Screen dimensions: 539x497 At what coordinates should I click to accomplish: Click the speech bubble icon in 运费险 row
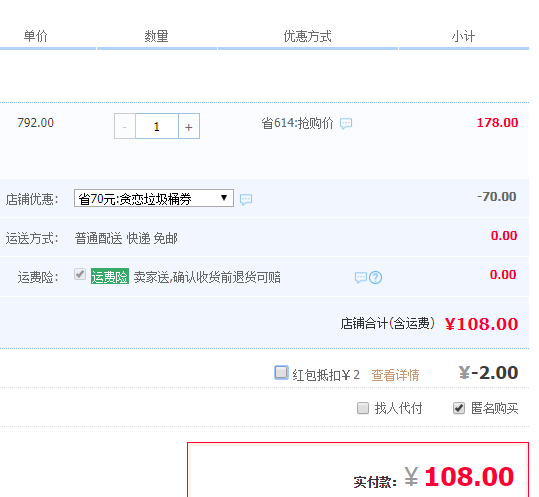coord(361,277)
